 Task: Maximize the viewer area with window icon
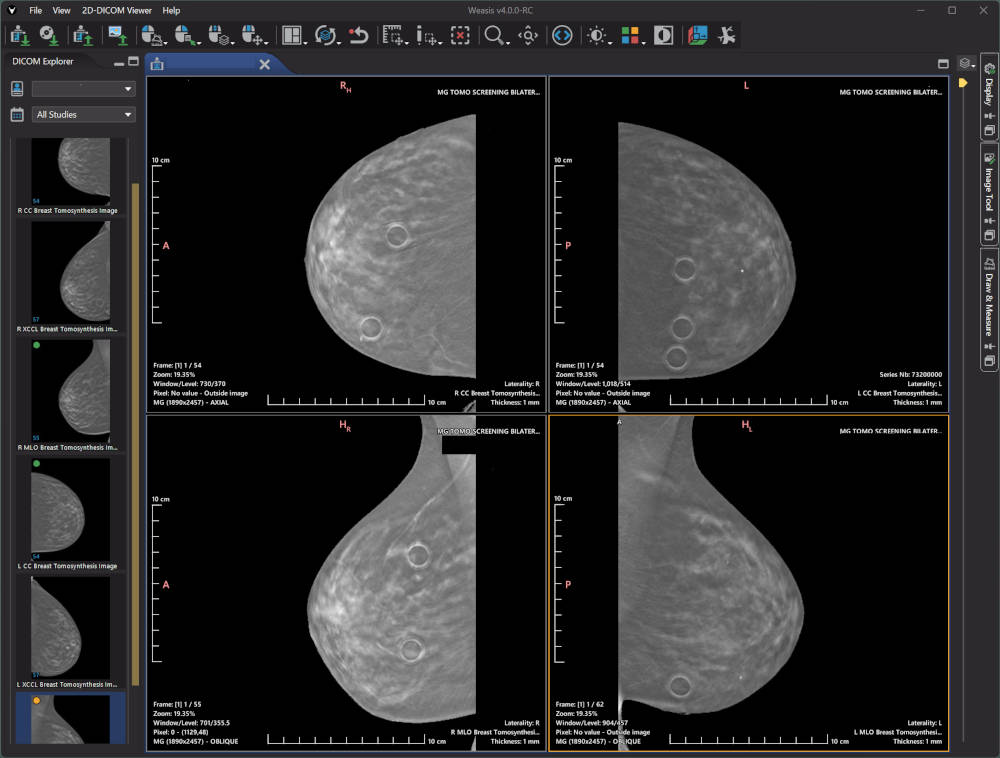943,64
